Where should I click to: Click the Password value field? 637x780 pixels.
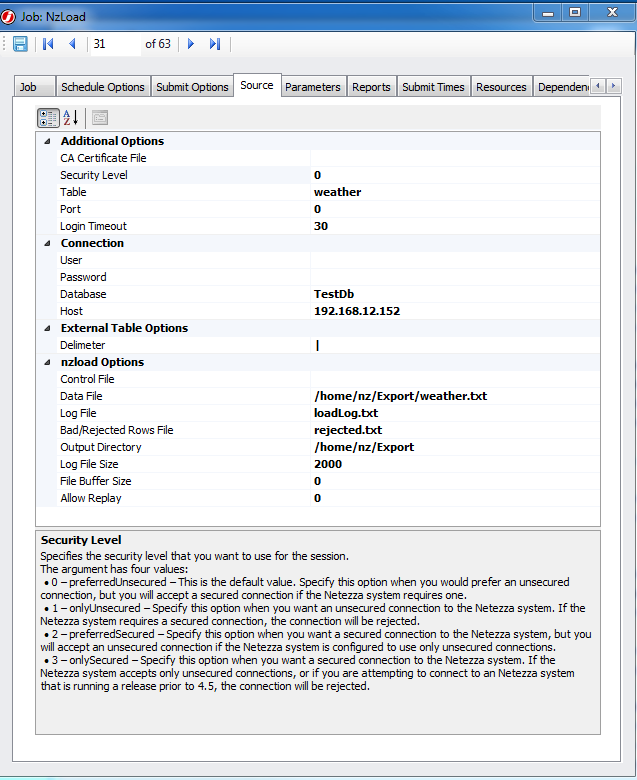455,277
